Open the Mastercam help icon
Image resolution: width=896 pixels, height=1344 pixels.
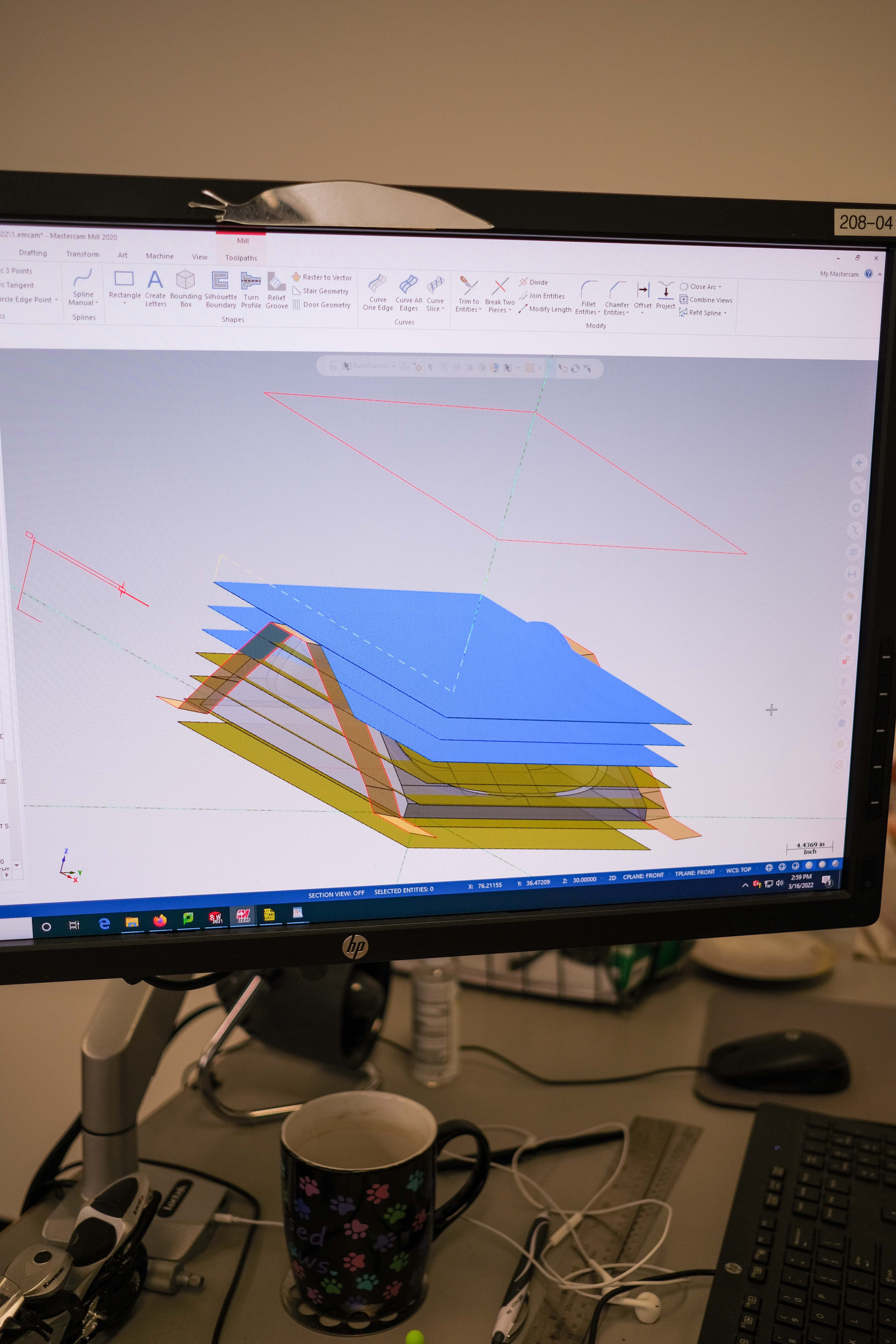tap(869, 274)
